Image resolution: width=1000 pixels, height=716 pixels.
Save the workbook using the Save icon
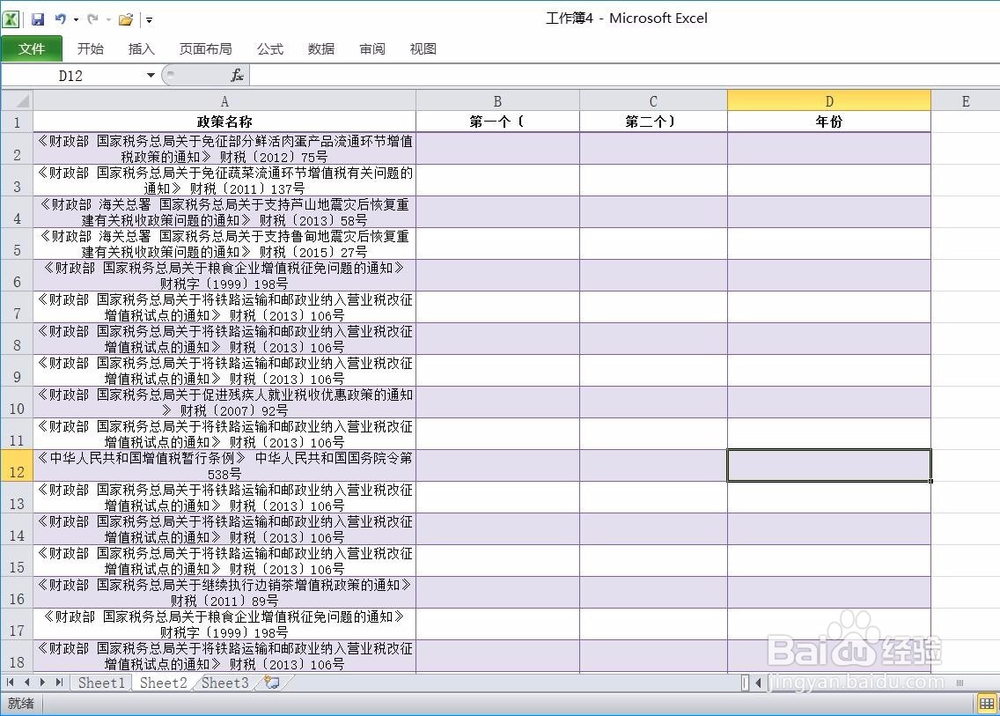pyautogui.click(x=38, y=19)
